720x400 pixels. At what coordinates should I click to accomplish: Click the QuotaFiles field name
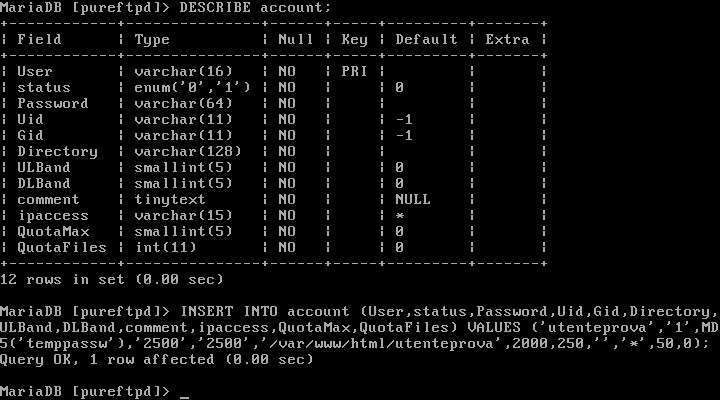point(56,248)
